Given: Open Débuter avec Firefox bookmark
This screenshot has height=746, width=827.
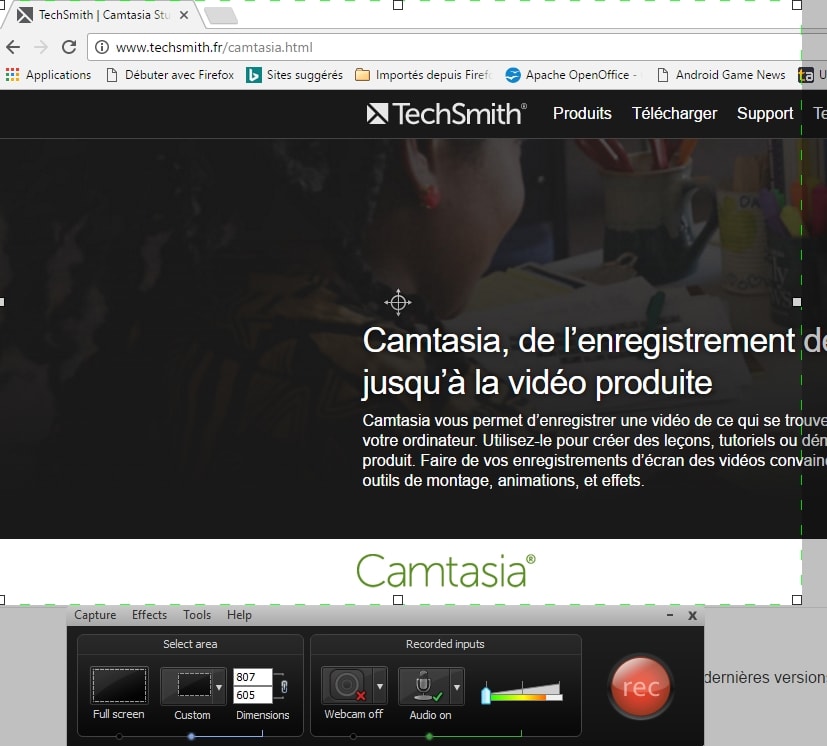Looking at the screenshot, I should coord(170,75).
